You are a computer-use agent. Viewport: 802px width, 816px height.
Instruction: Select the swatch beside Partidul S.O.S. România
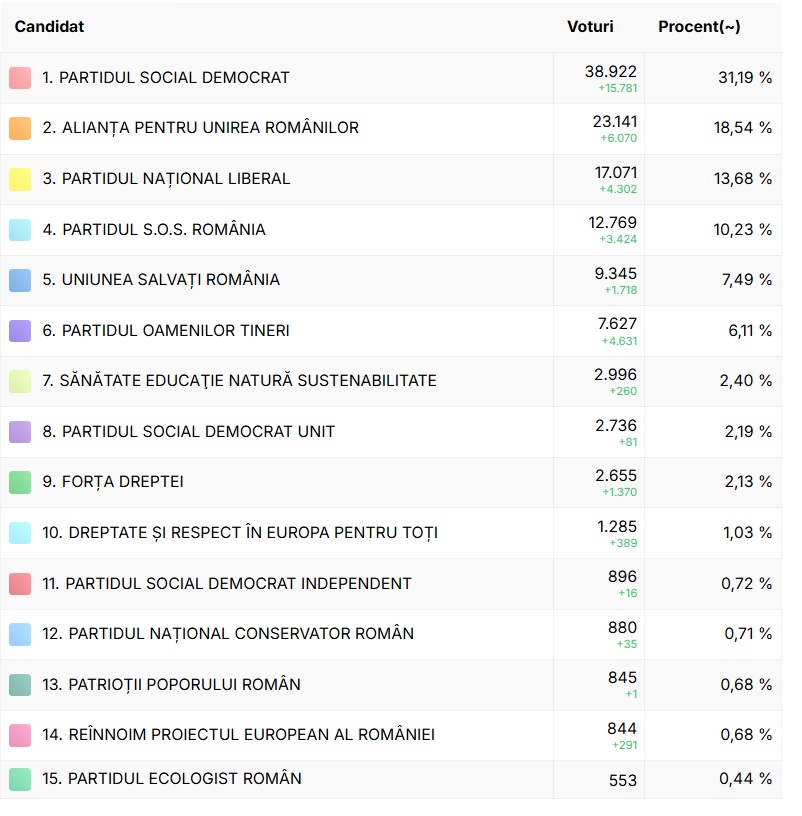pyautogui.click(x=20, y=230)
